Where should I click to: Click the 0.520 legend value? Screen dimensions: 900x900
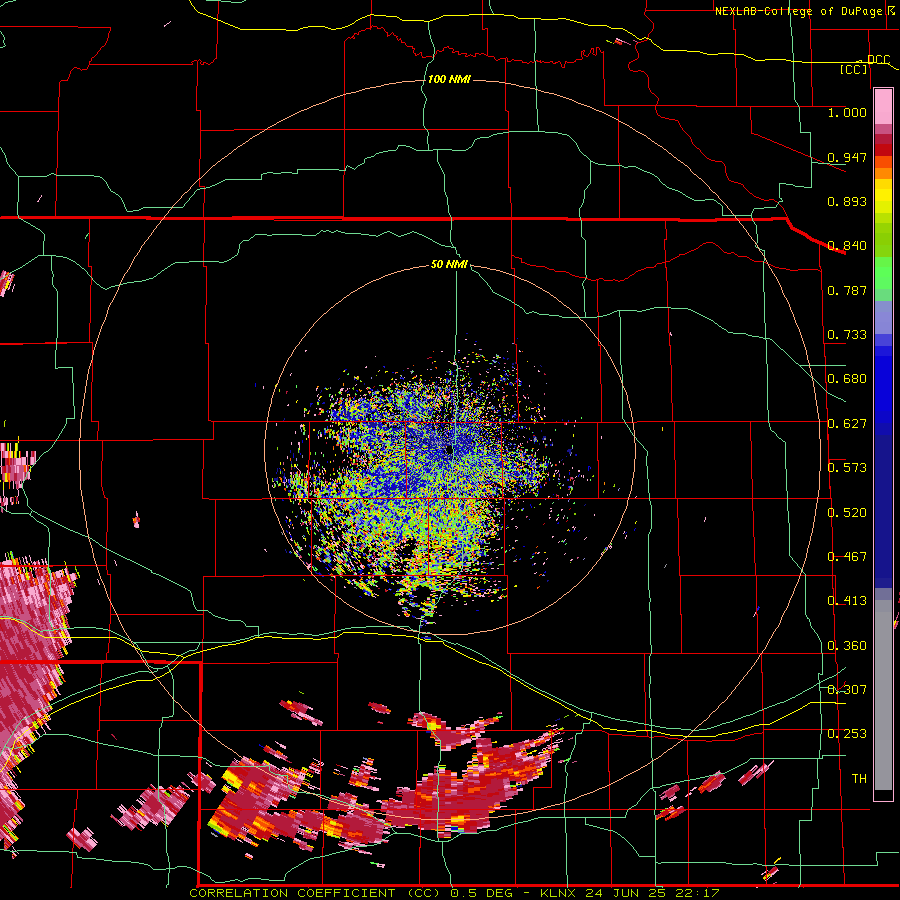(847, 513)
